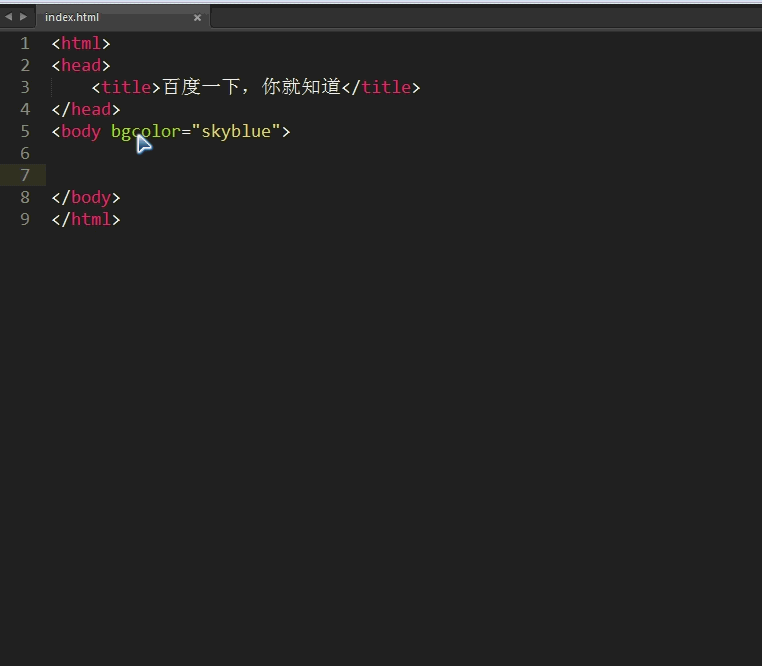Click the Chinese title text 百度一下
Image resolution: width=762 pixels, height=666 pixels.
[x=201, y=87]
